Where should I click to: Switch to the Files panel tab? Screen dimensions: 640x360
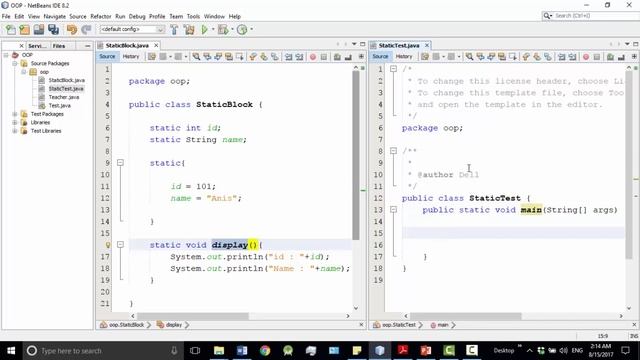click(59, 46)
